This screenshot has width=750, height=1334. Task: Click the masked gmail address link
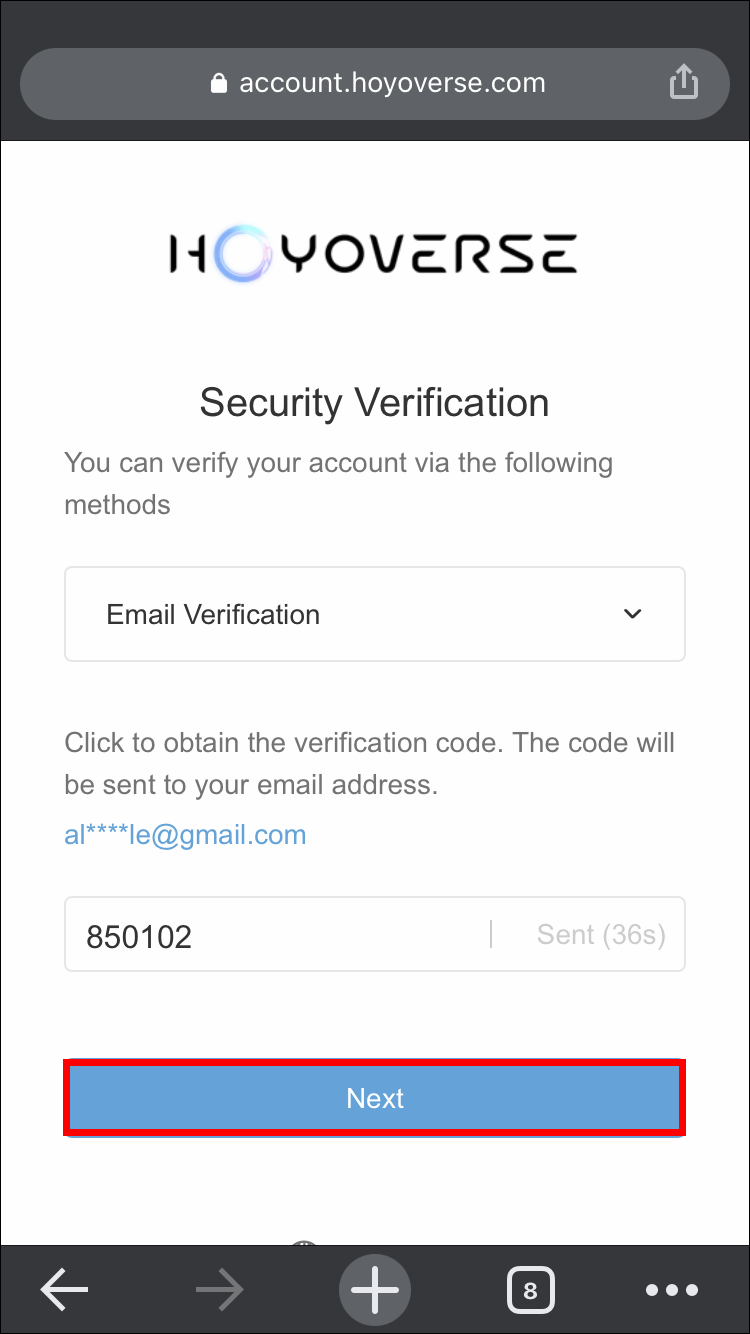tap(185, 835)
